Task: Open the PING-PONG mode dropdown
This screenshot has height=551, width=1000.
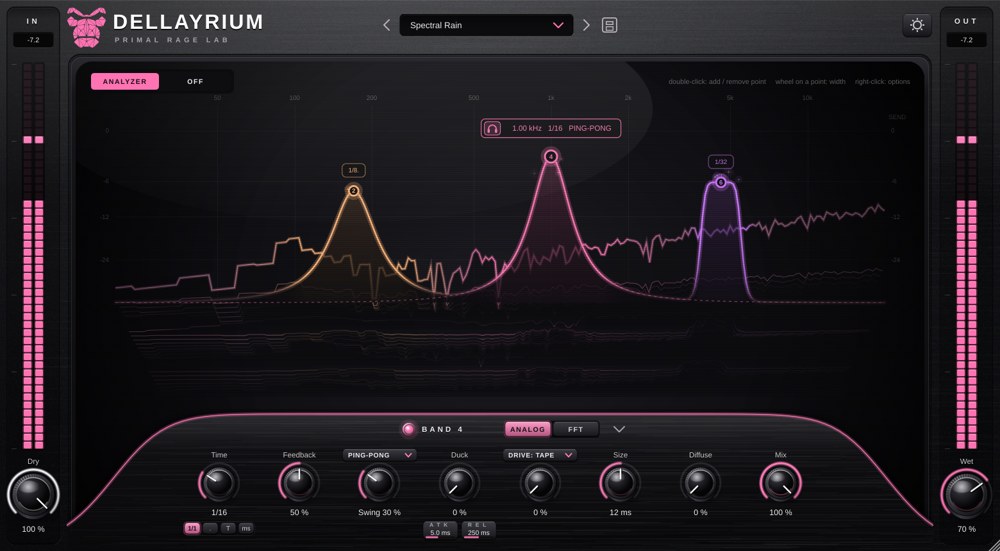Action: (379, 455)
